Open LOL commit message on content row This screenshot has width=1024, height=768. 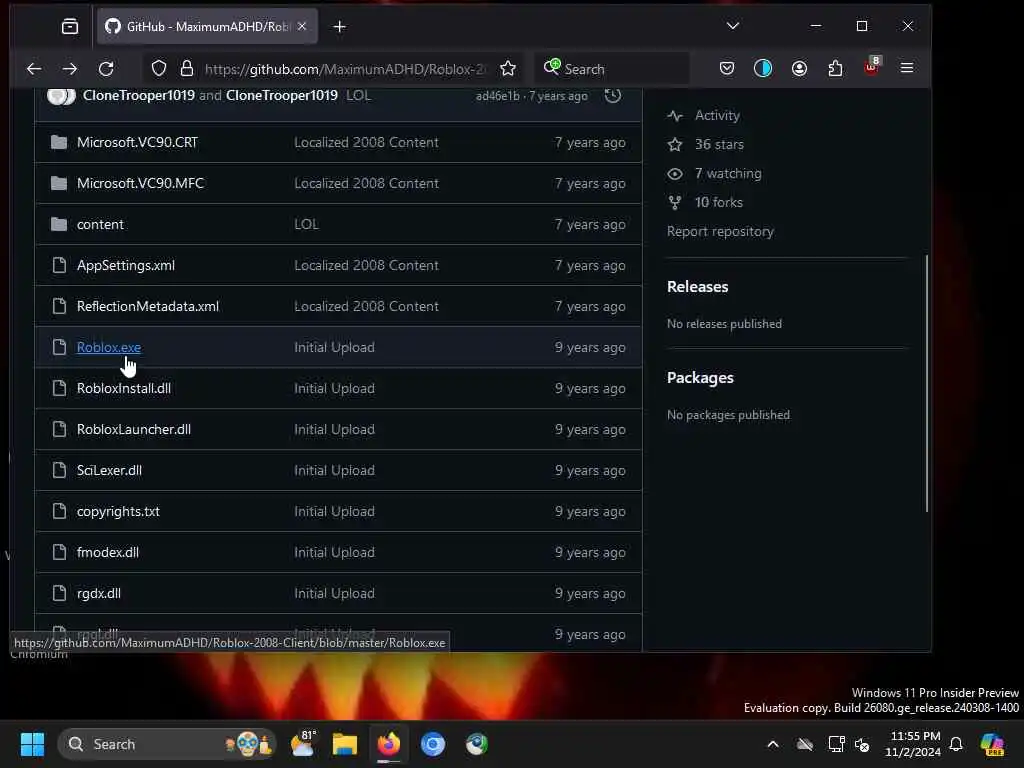click(306, 225)
